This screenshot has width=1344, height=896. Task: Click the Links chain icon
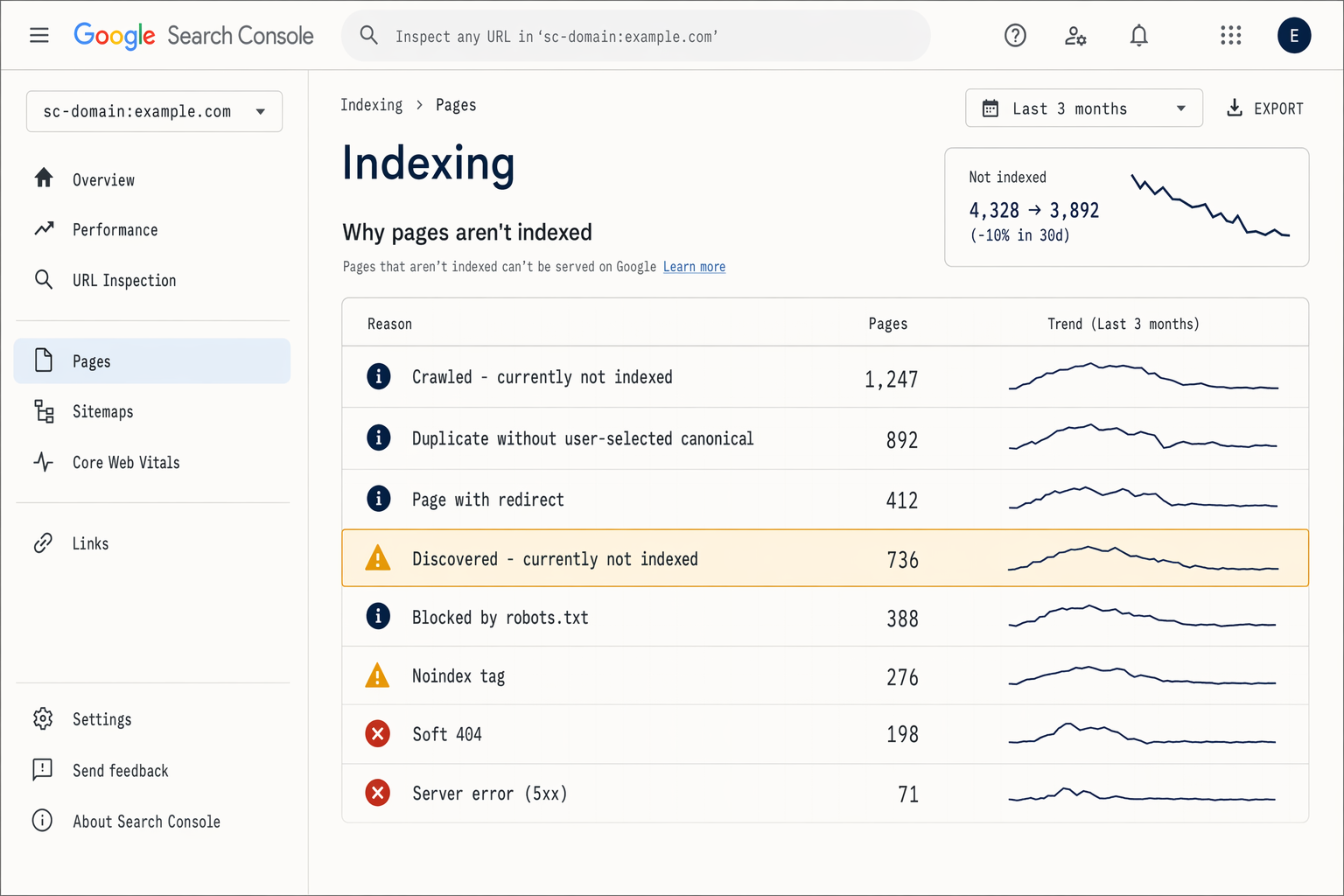(44, 543)
